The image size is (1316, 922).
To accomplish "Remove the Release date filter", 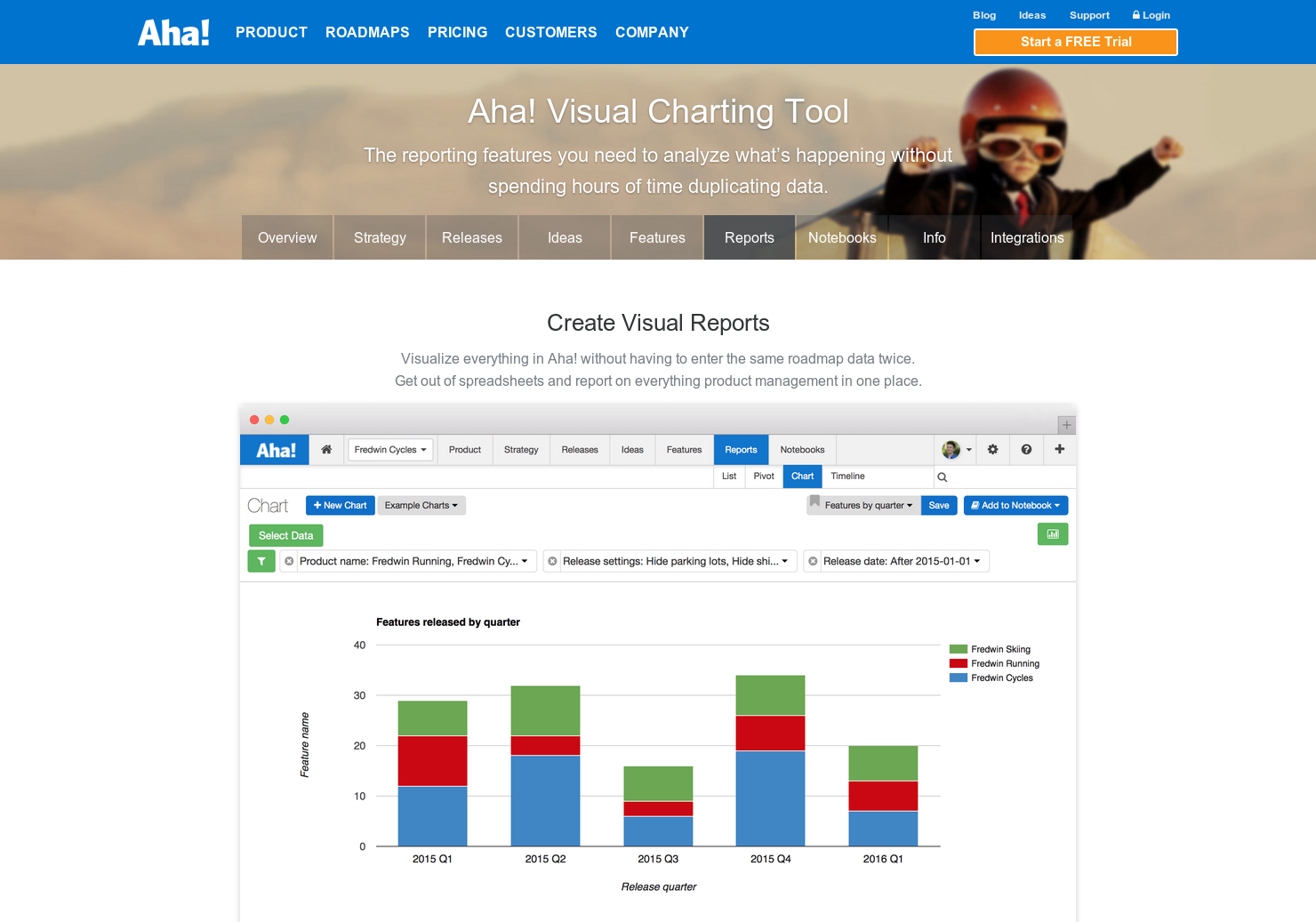I will (x=813, y=561).
